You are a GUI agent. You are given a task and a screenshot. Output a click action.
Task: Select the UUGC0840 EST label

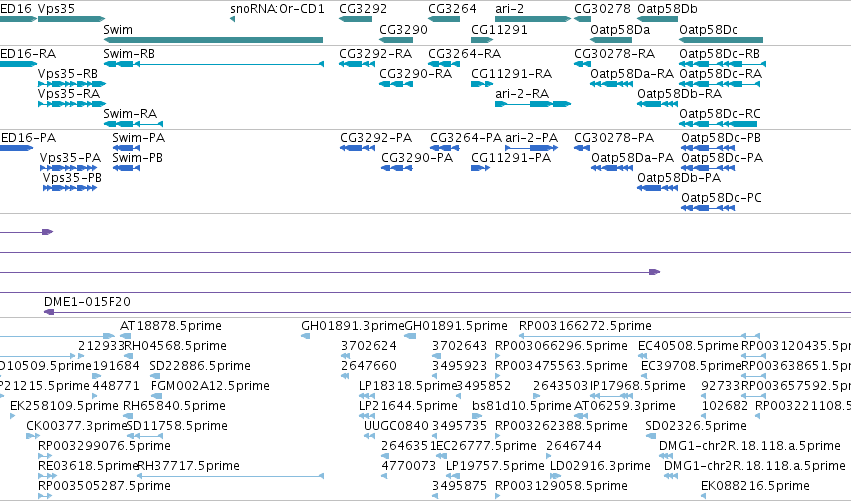(x=396, y=426)
